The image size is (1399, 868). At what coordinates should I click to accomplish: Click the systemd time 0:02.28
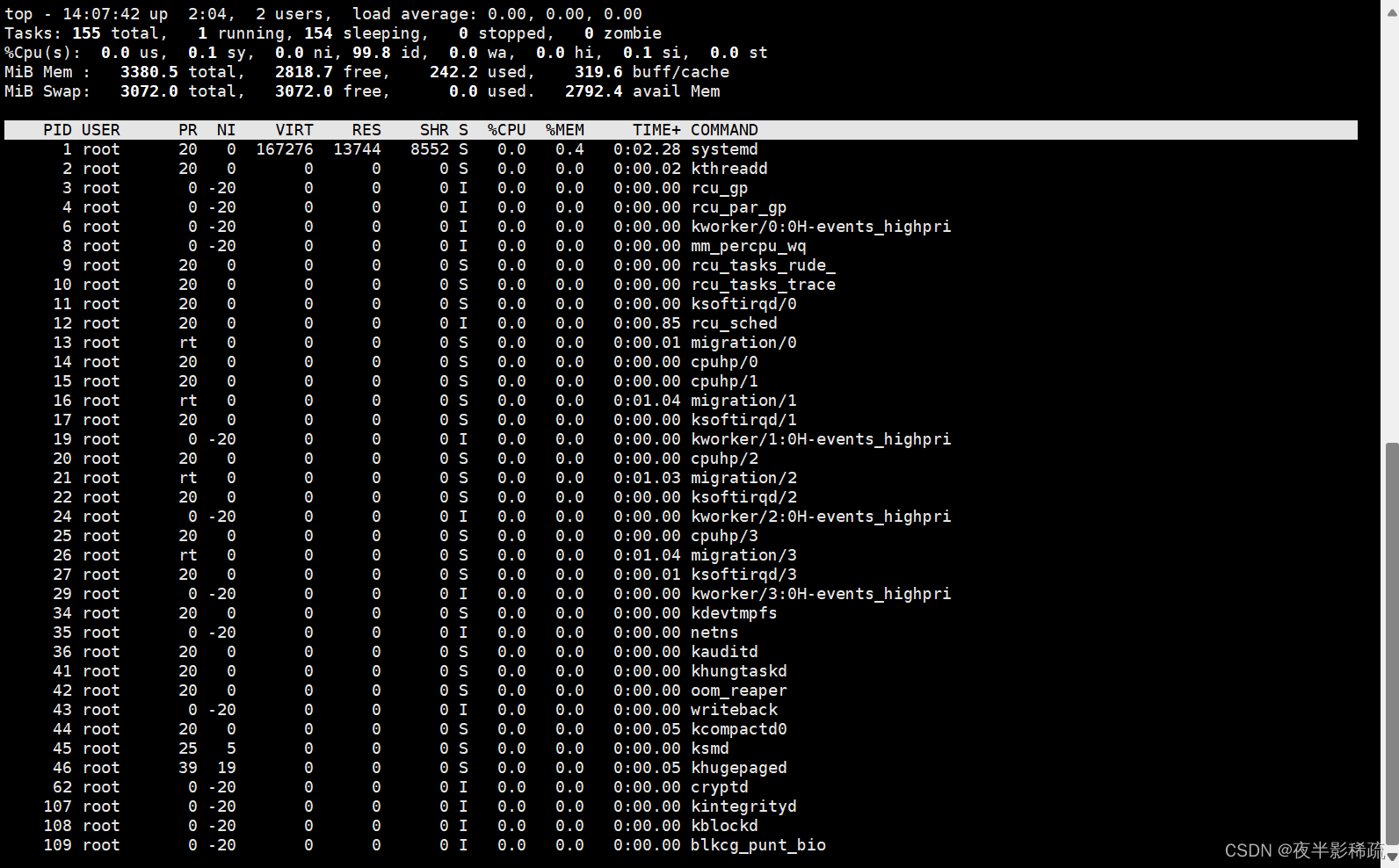(x=647, y=149)
